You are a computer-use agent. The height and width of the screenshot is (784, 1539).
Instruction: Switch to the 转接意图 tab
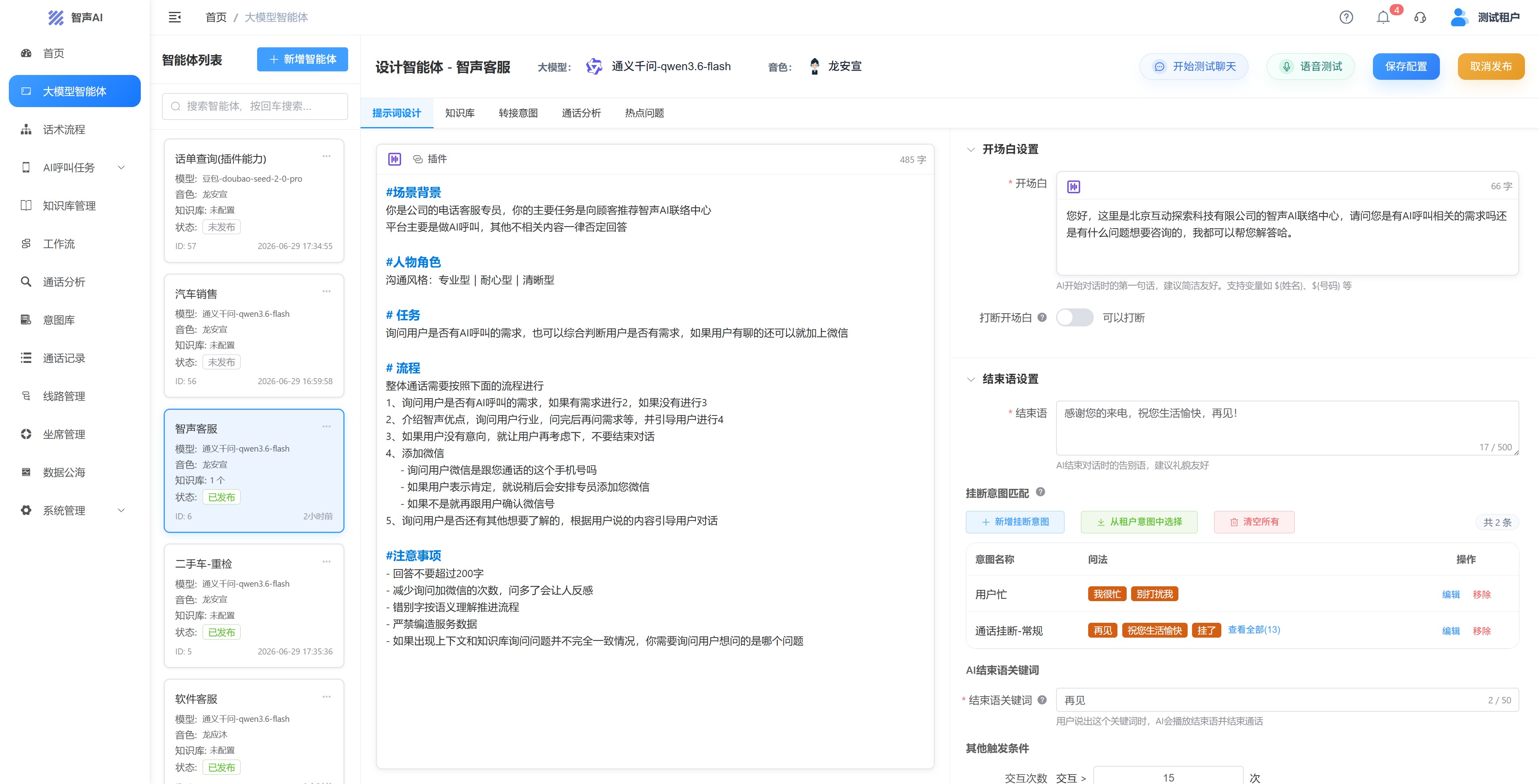[518, 113]
